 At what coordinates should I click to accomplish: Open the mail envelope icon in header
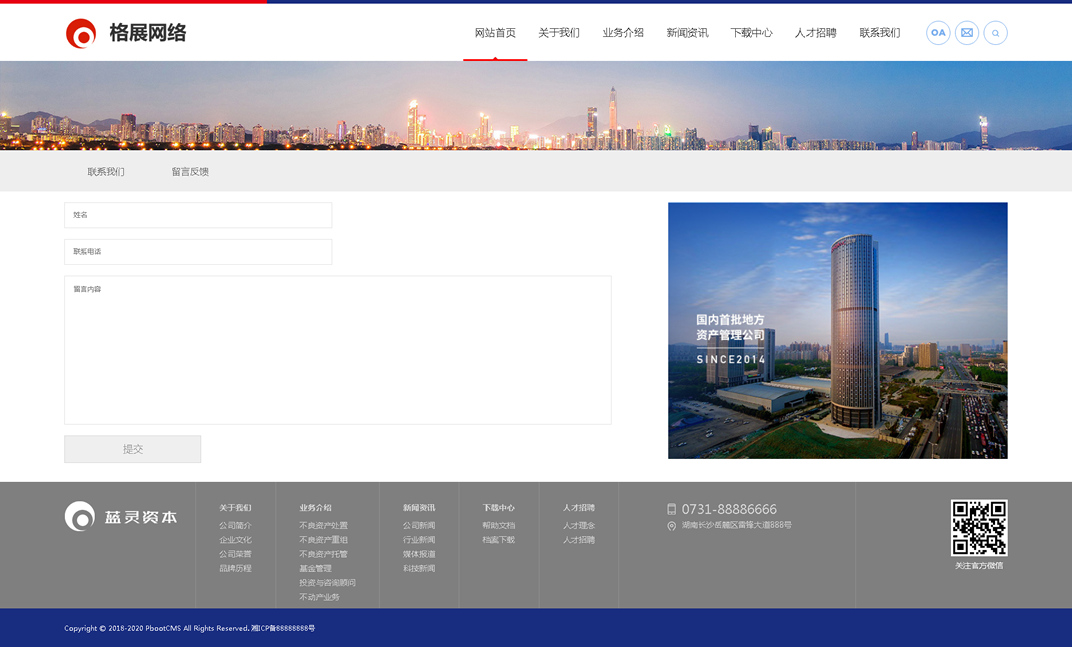[x=967, y=33]
